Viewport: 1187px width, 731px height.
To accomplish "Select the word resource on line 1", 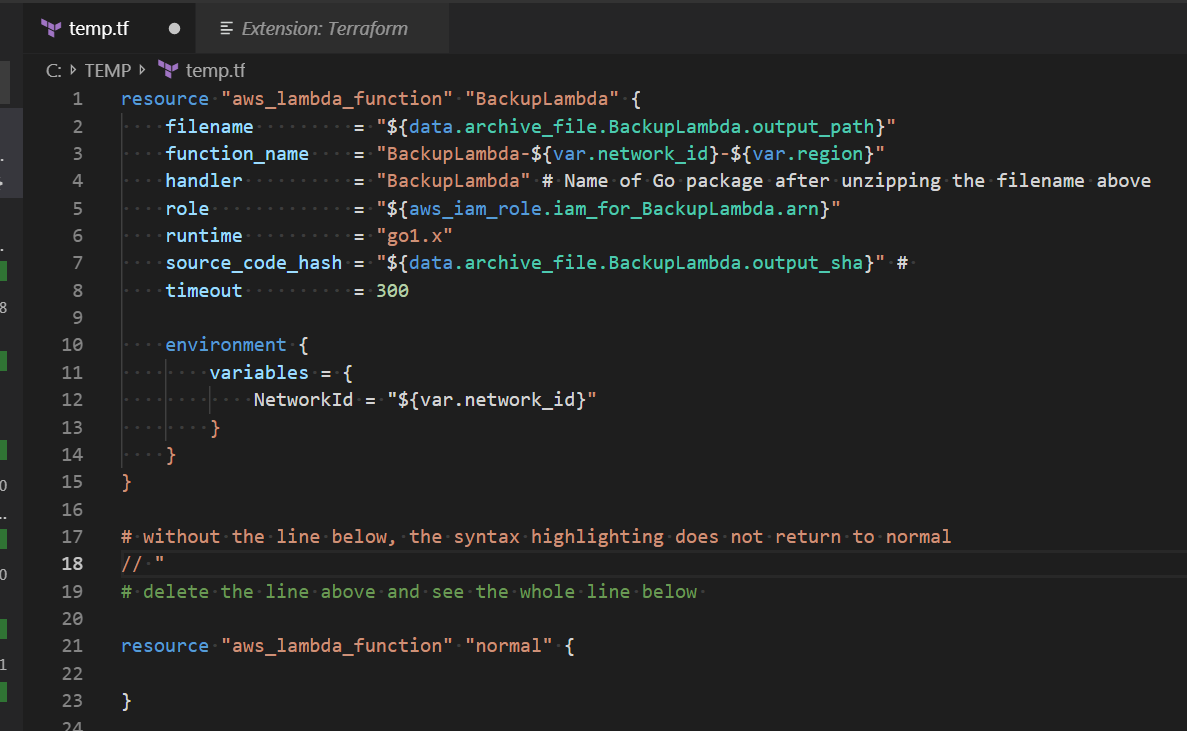I will click(x=164, y=98).
